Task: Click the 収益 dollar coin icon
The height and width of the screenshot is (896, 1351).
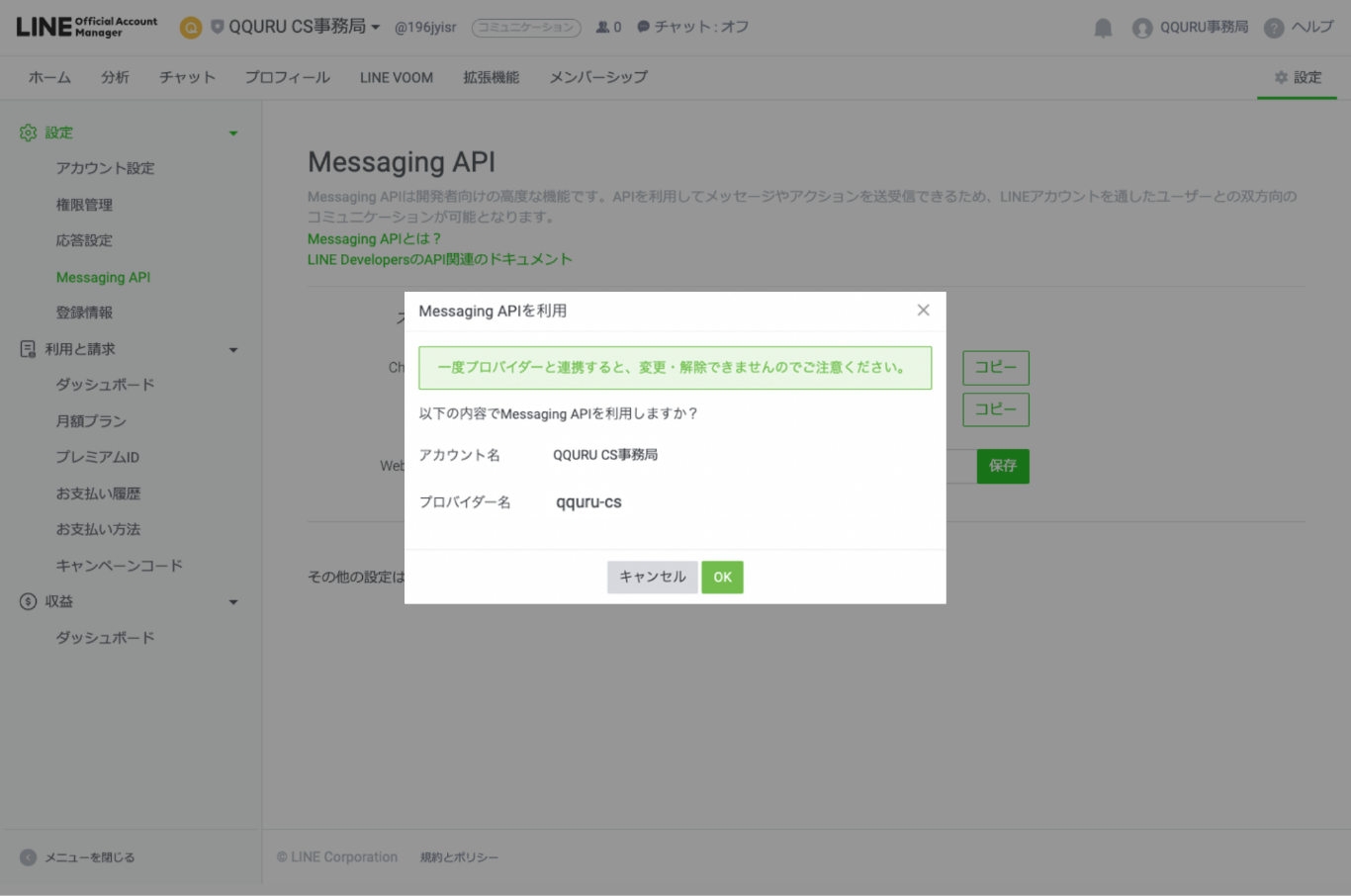Action: [x=28, y=601]
